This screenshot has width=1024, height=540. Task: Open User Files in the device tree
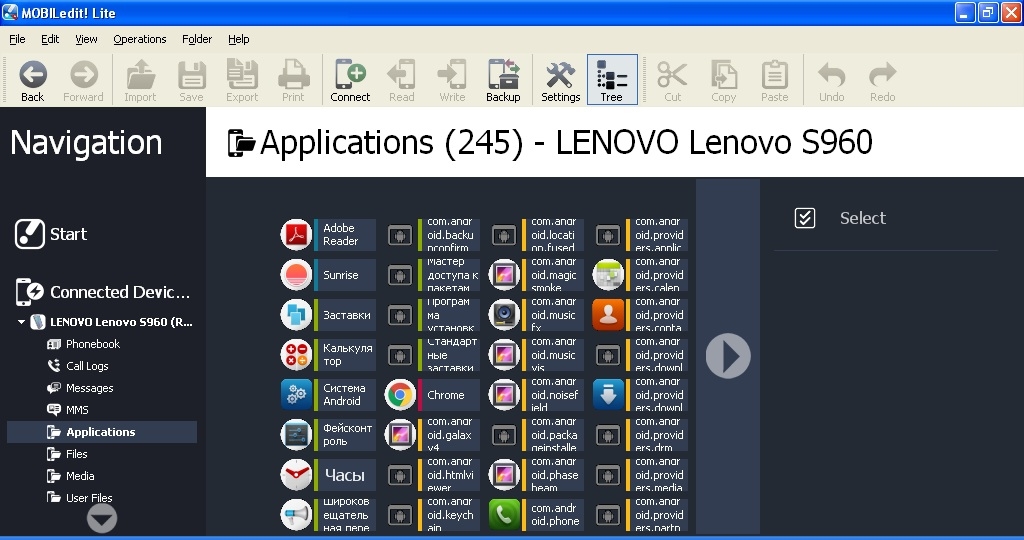click(x=80, y=498)
